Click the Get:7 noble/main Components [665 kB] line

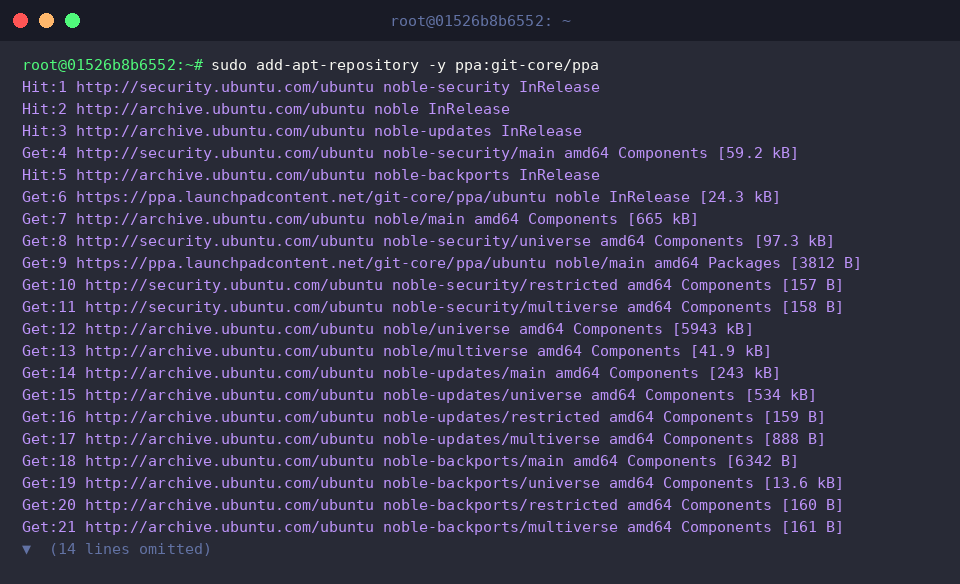(360, 219)
